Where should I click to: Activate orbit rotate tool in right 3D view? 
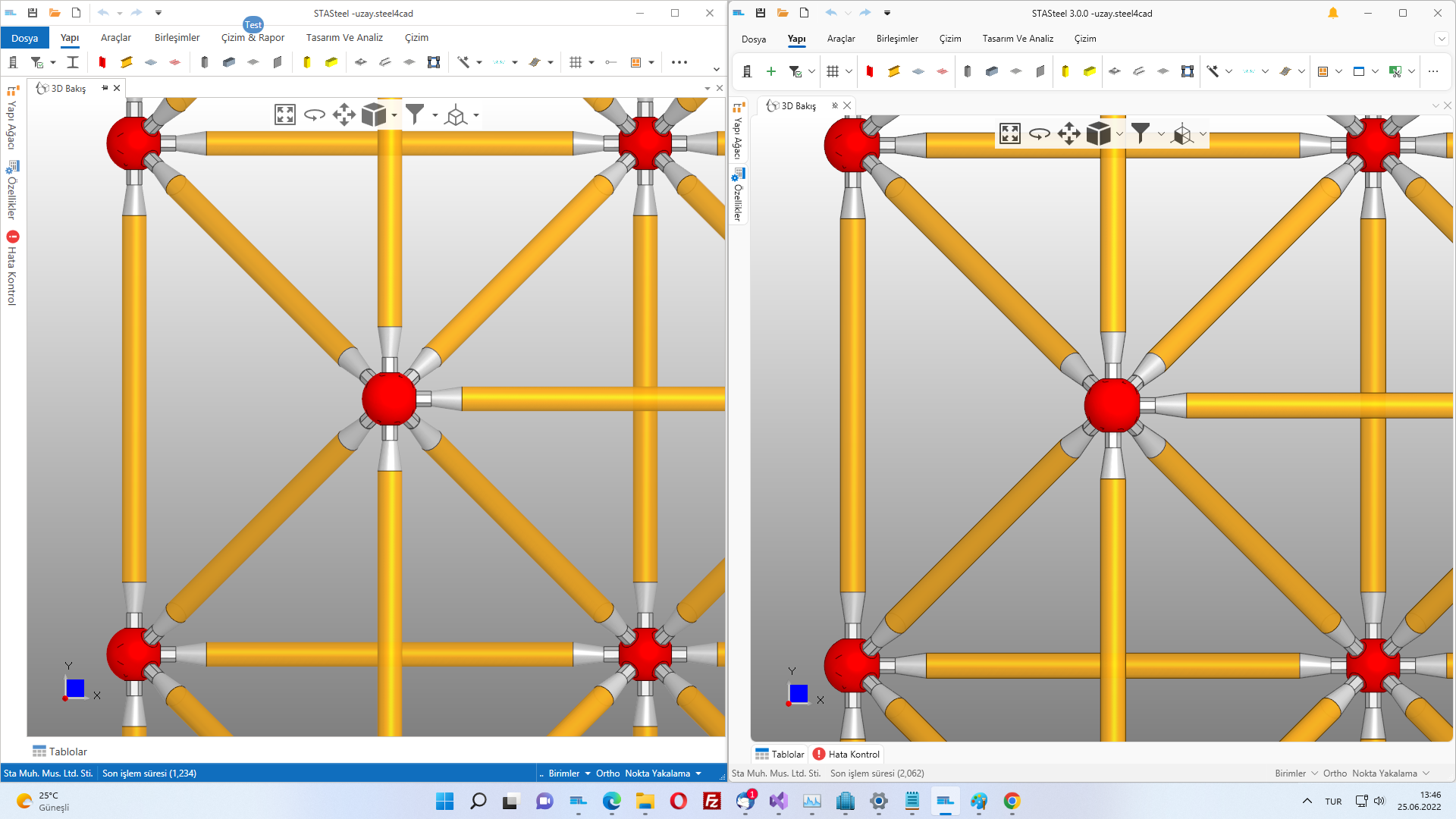click(1039, 134)
